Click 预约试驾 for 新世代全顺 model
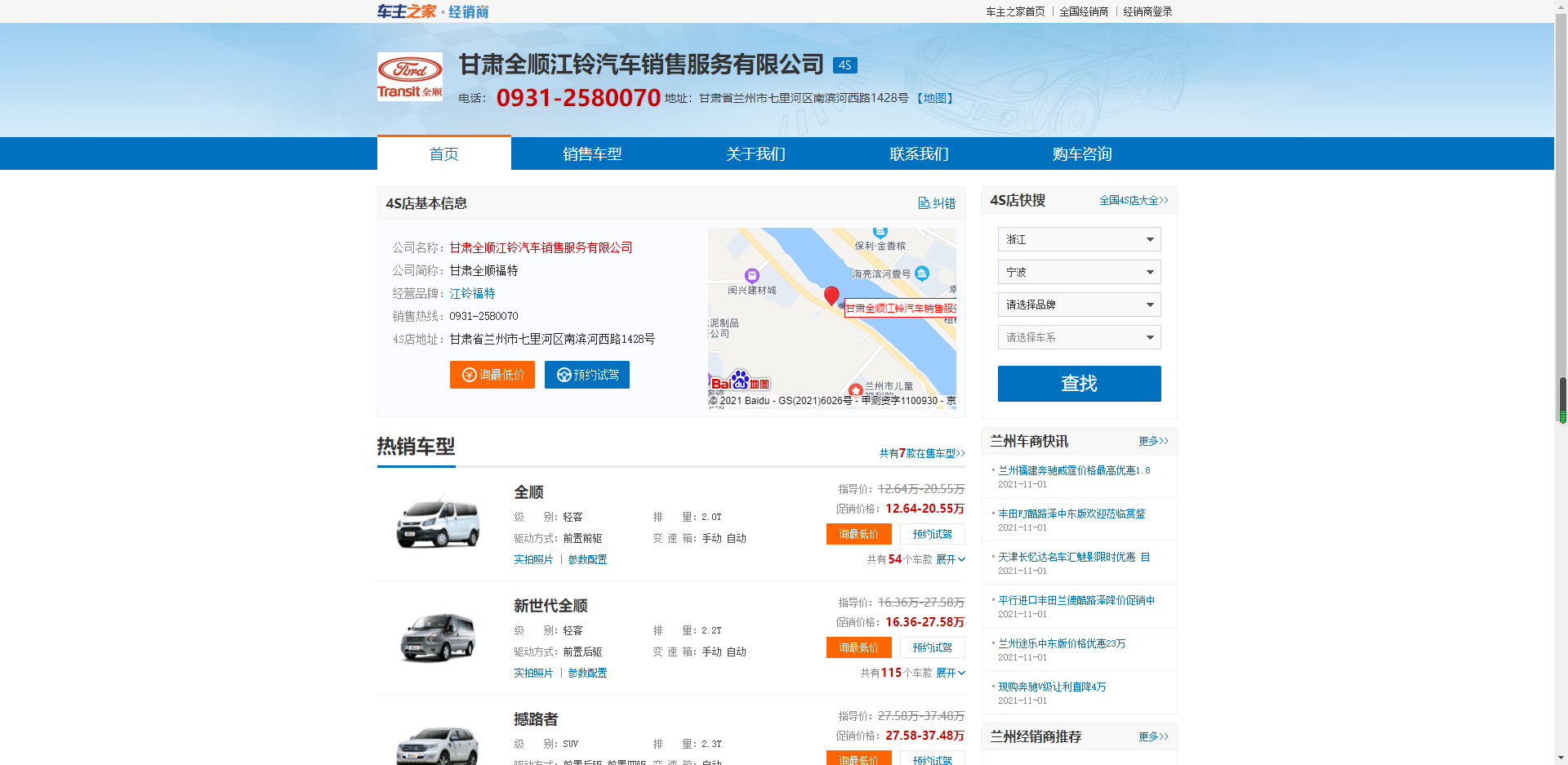 tap(933, 647)
